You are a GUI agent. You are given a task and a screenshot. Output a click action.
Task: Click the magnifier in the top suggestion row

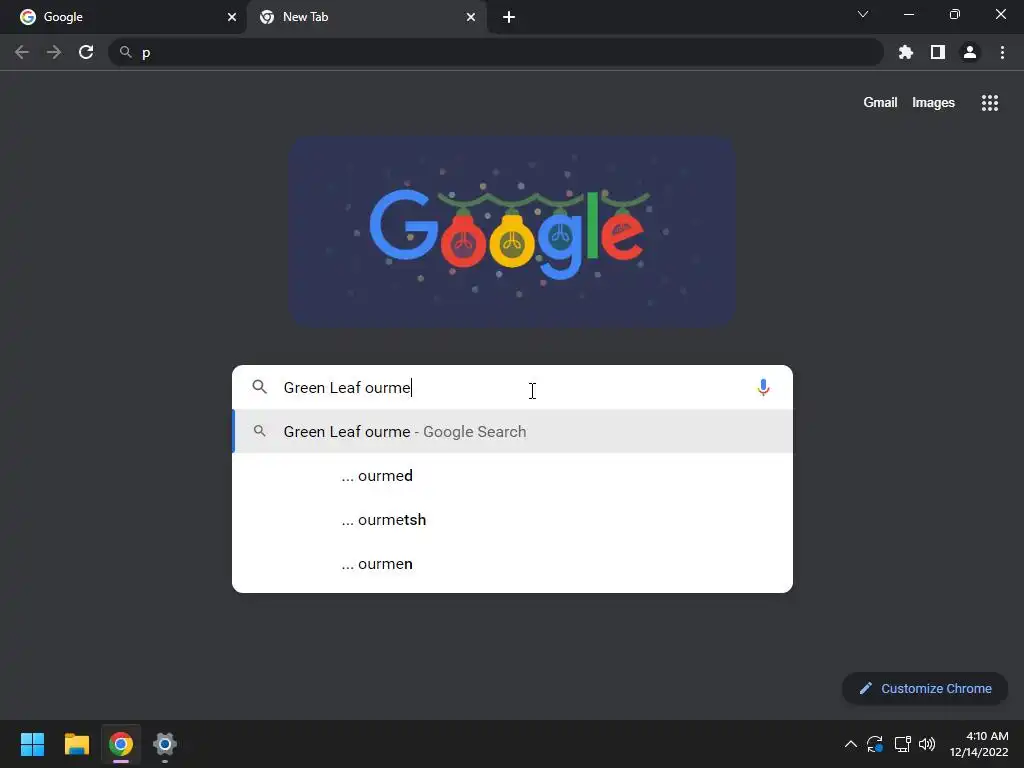pyautogui.click(x=259, y=432)
